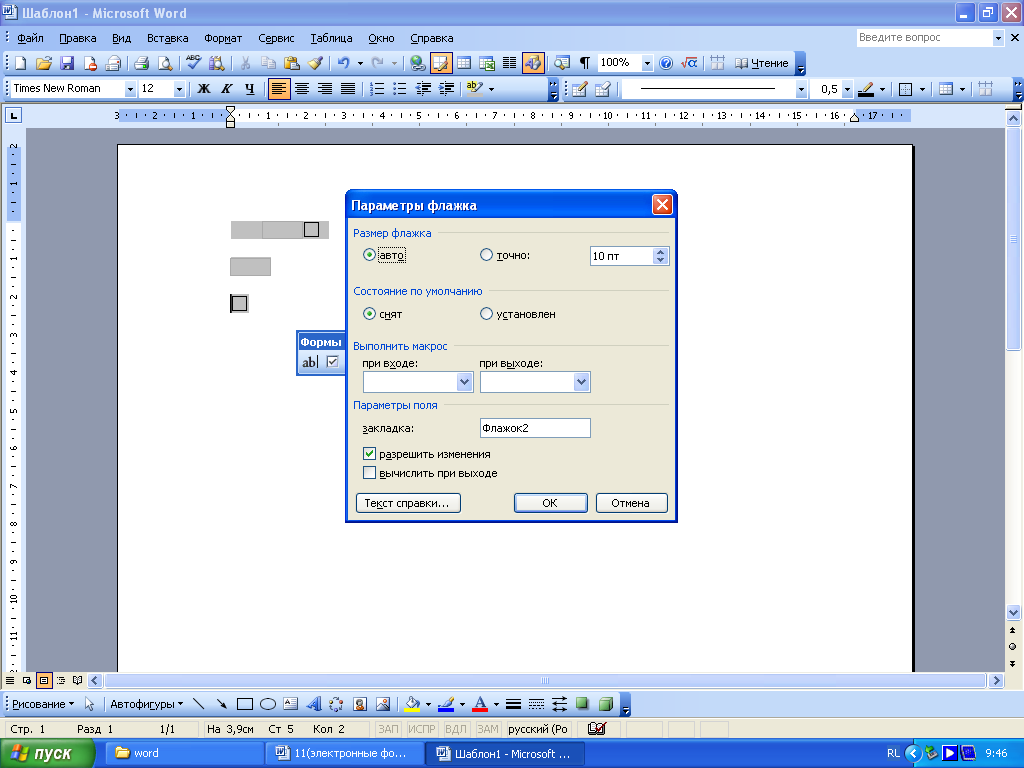This screenshot has height=768, width=1024.
Task: Click the Format Painter brush icon
Action: pyautogui.click(x=315, y=63)
